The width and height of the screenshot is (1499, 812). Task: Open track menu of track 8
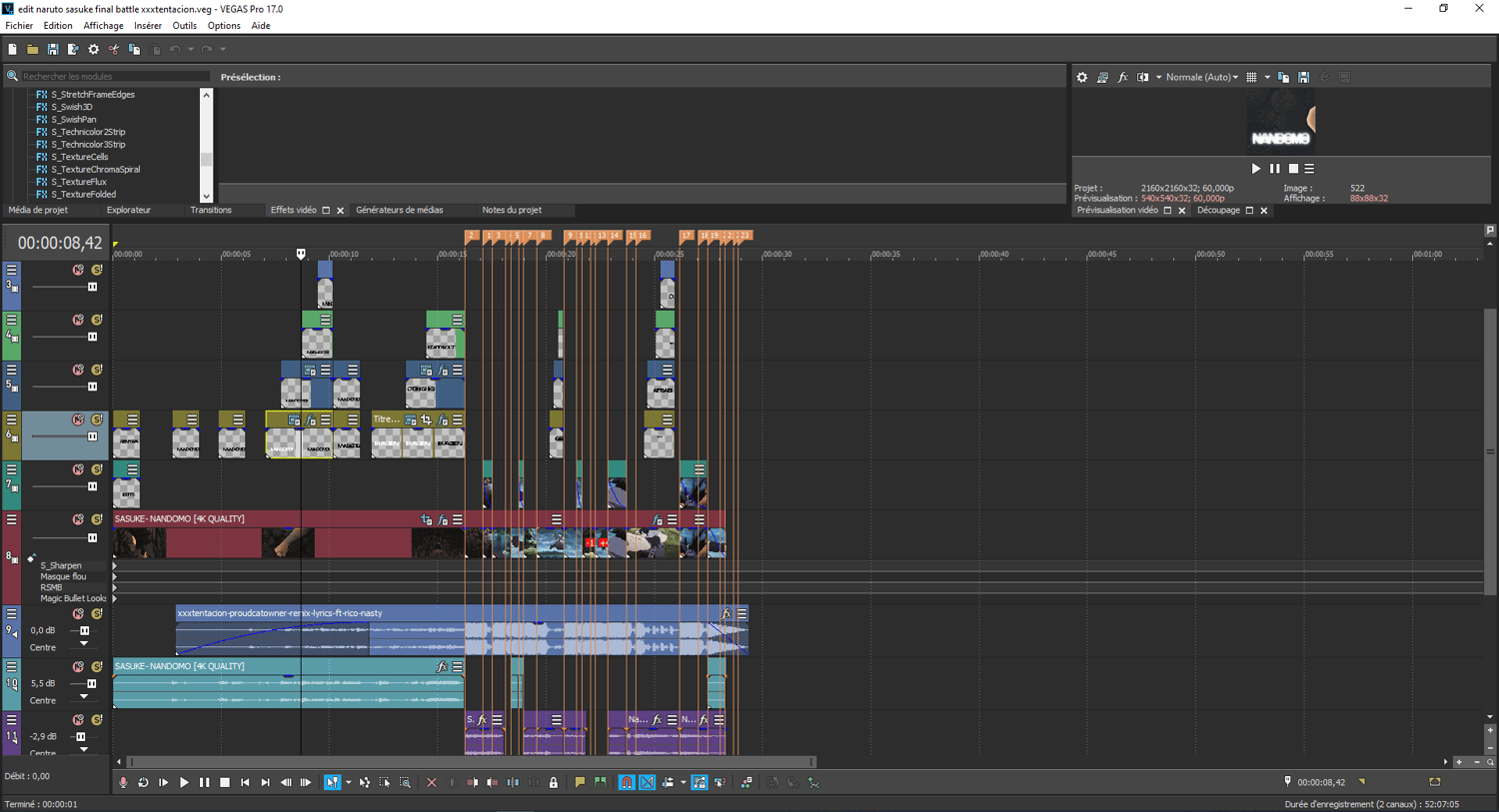pos(12,519)
